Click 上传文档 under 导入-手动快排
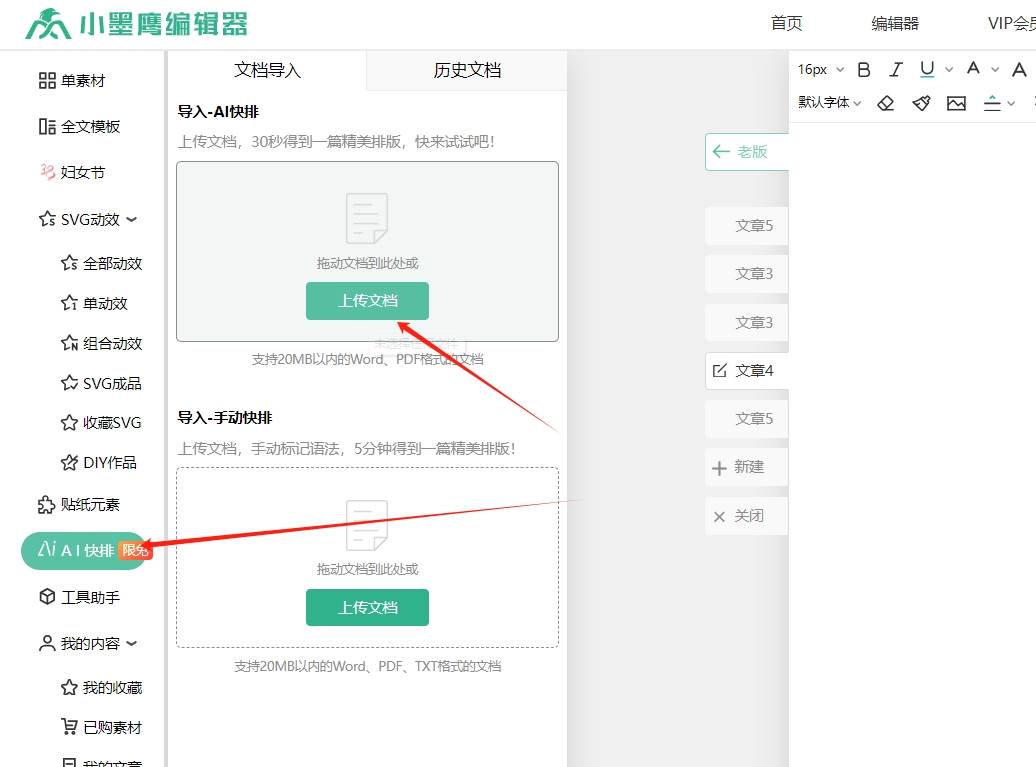The image size is (1036, 767). (367, 607)
